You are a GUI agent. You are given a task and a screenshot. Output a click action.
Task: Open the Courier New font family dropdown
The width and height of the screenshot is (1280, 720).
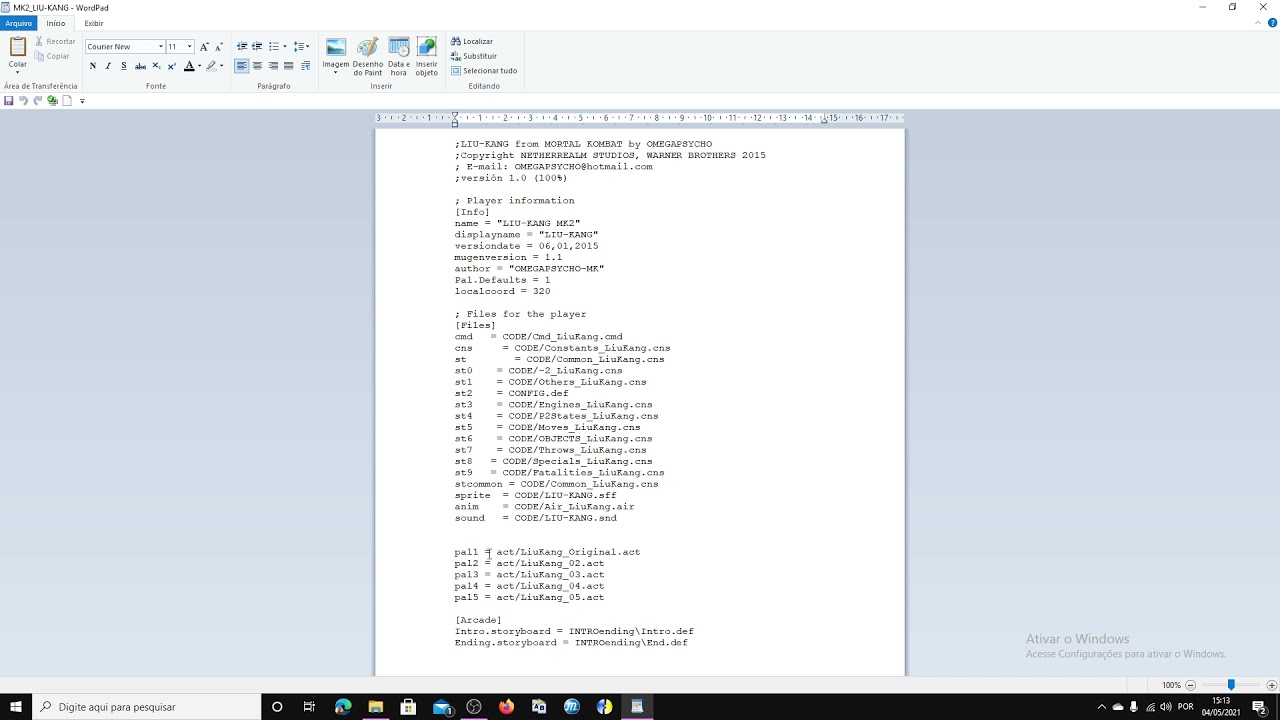point(160,47)
